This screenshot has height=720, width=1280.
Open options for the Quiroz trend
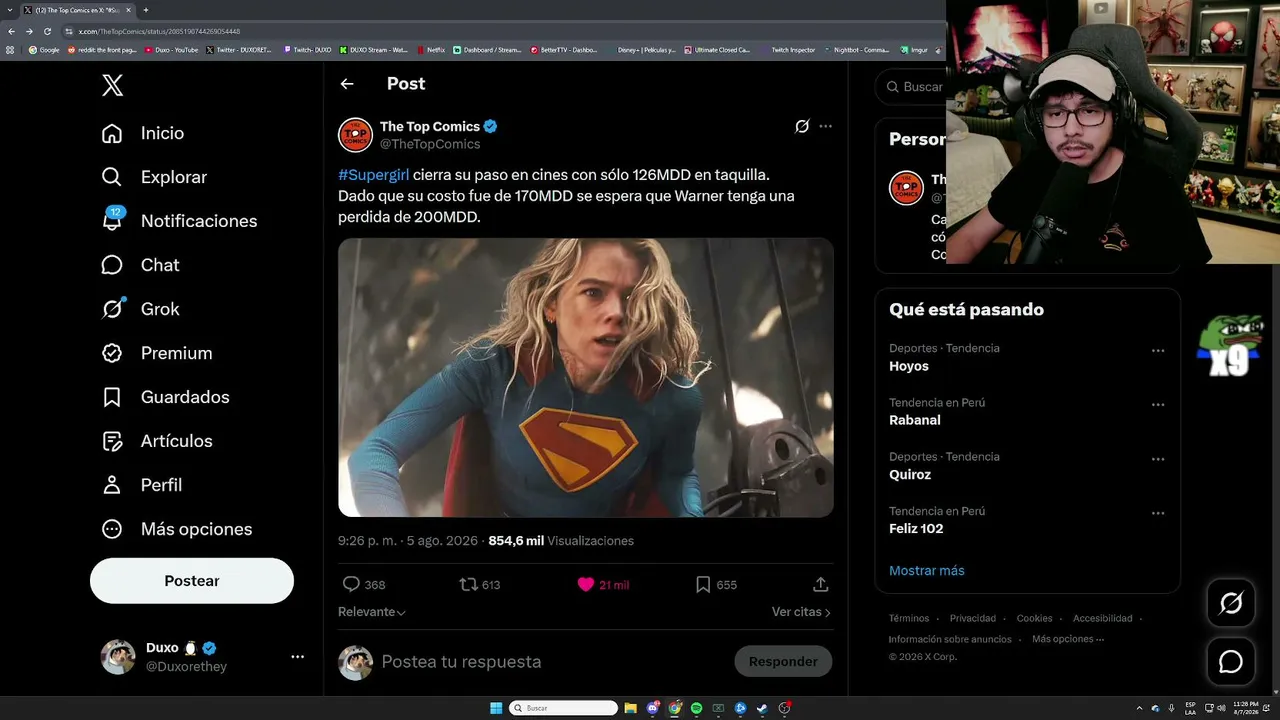[x=1158, y=459]
